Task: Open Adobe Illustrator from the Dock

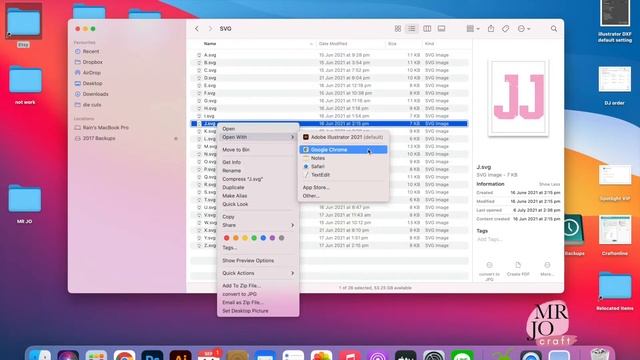Action: pos(180,355)
